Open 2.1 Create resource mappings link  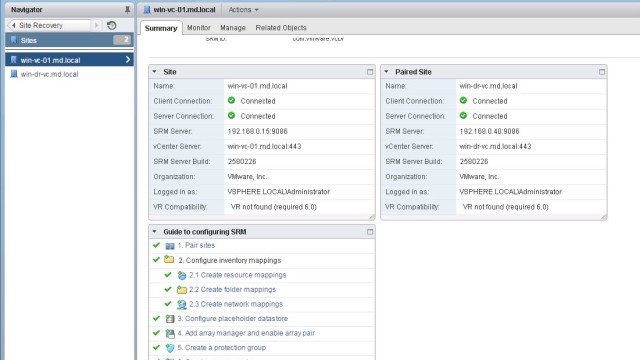coord(238,275)
